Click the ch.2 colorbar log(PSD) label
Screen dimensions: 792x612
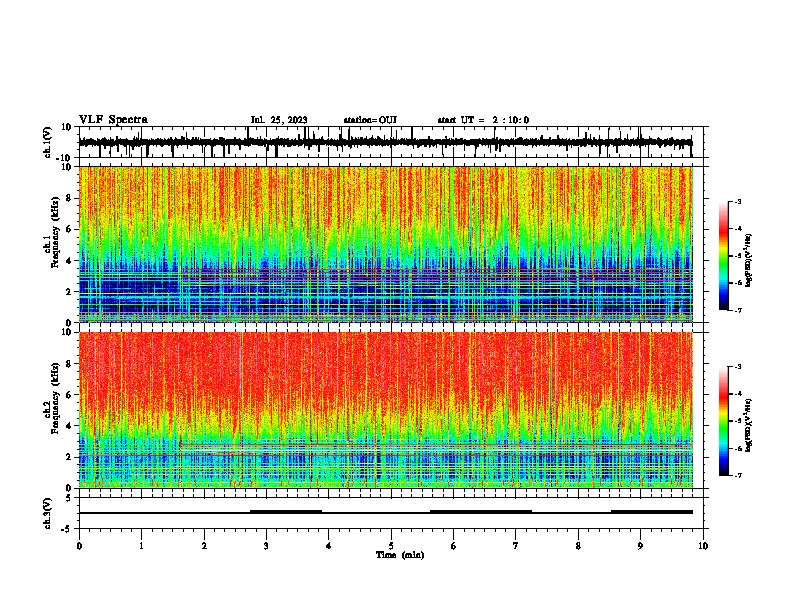(748, 425)
